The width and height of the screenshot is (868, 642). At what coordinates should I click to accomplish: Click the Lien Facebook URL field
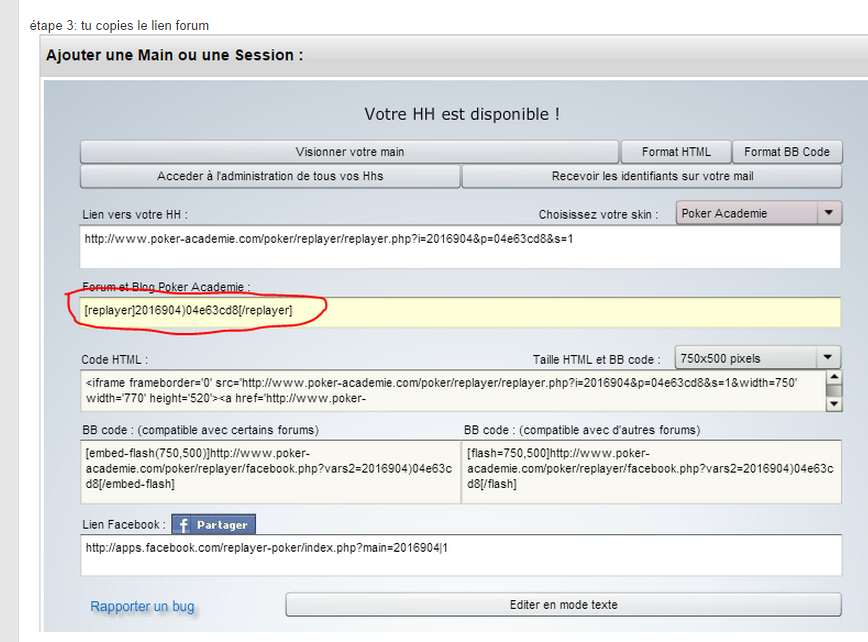point(461,555)
